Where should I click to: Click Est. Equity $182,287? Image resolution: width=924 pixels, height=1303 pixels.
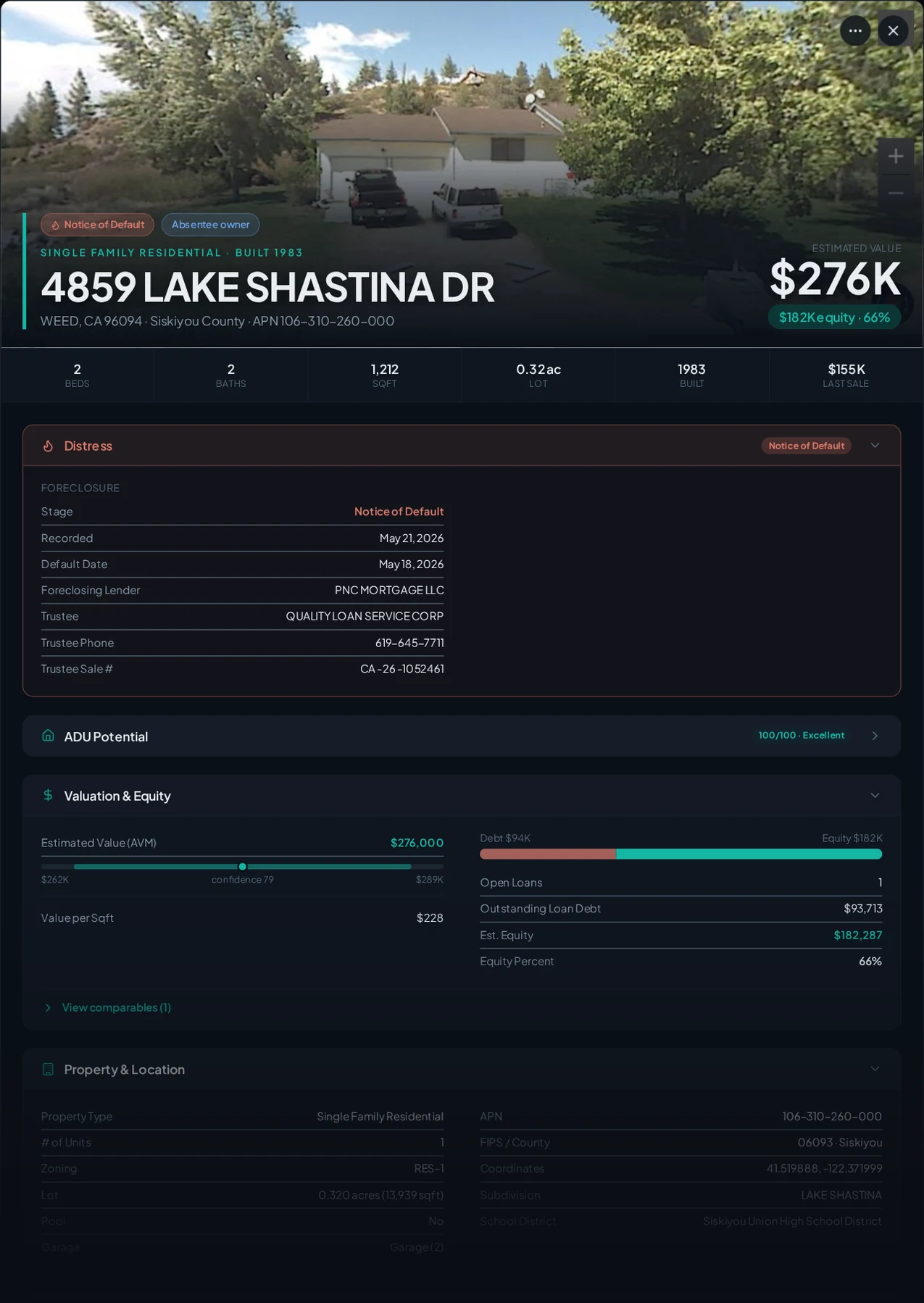click(858, 935)
